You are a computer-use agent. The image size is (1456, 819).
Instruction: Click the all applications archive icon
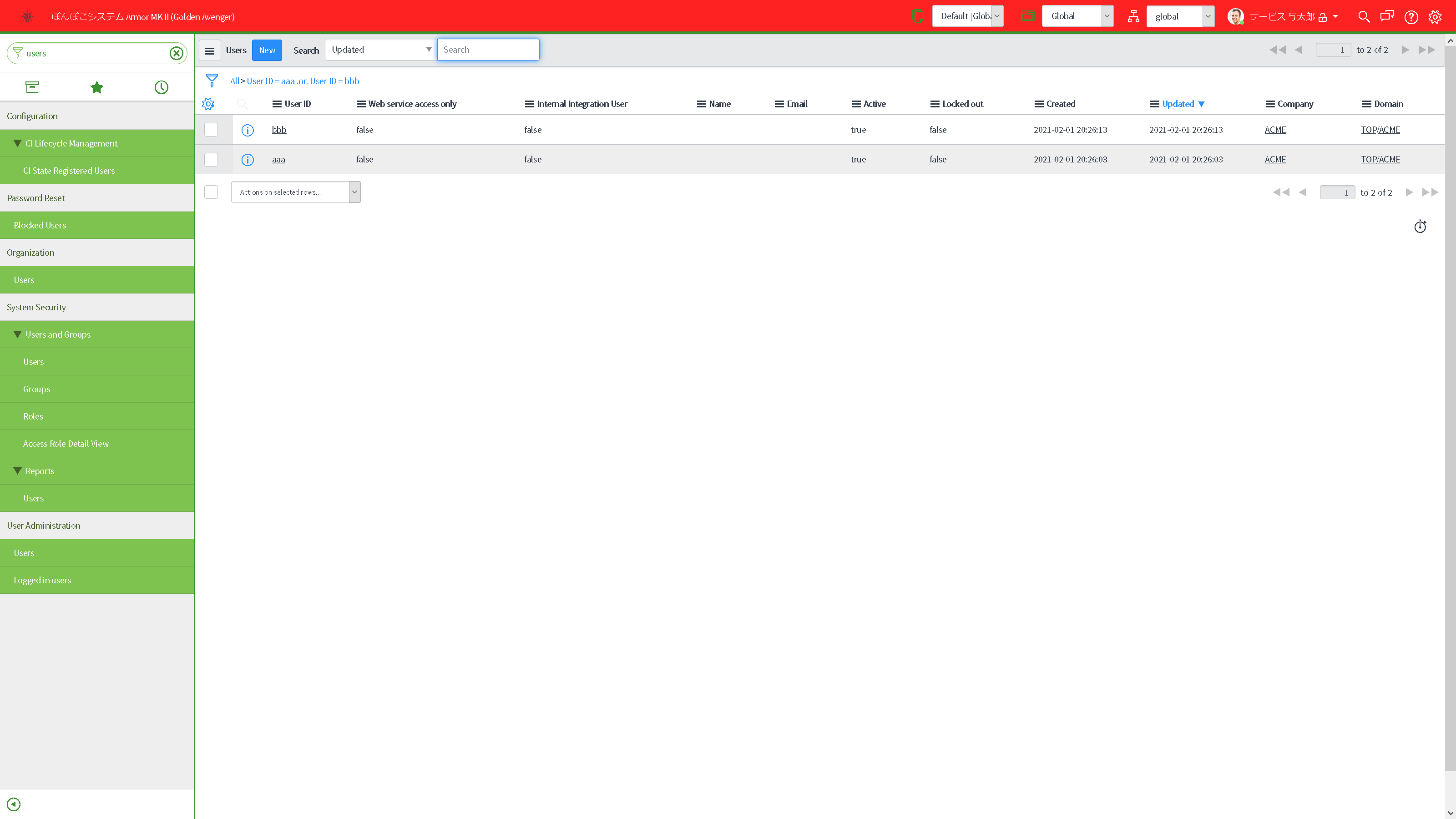[x=32, y=87]
